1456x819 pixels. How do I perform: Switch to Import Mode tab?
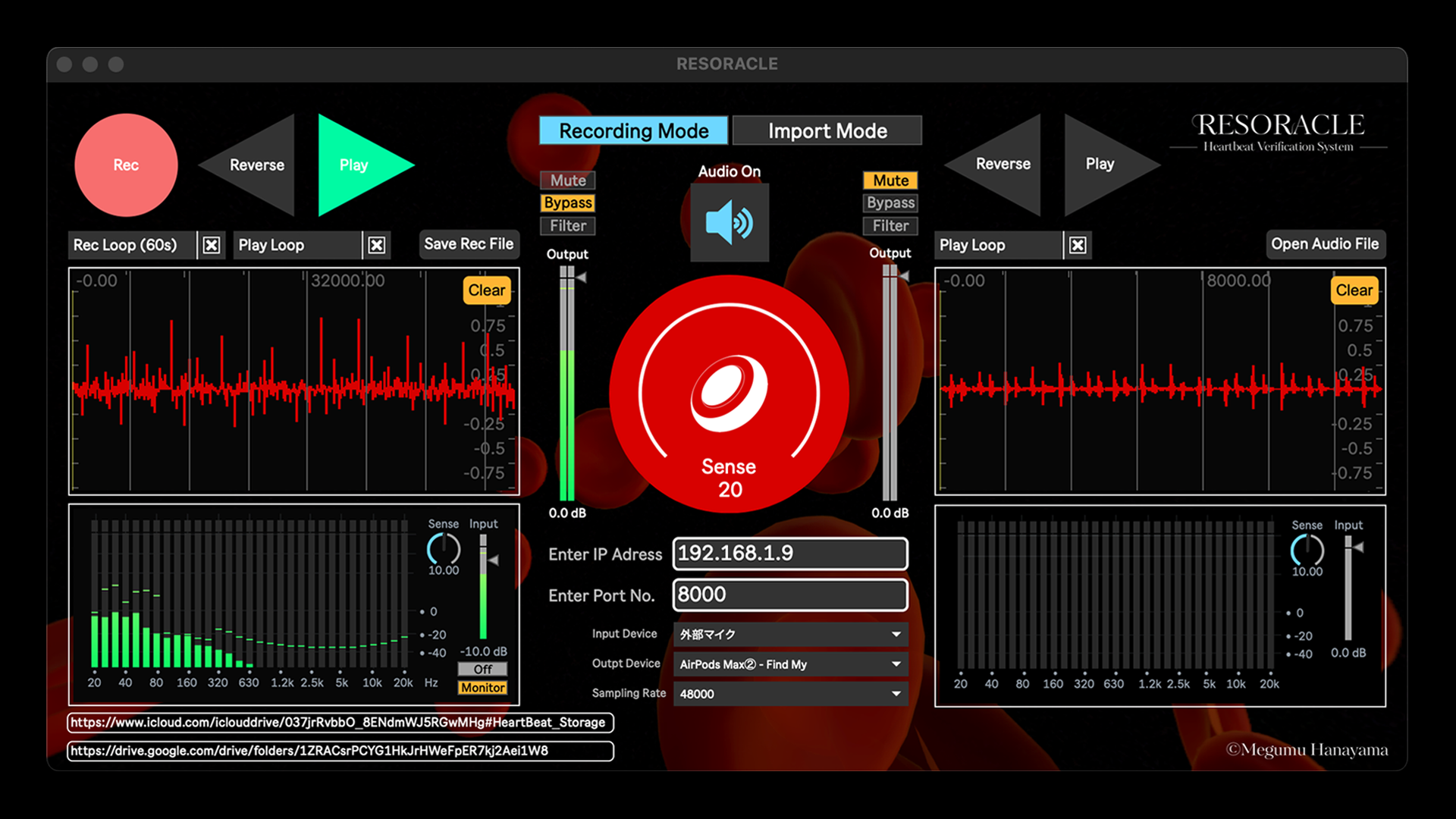point(827,130)
